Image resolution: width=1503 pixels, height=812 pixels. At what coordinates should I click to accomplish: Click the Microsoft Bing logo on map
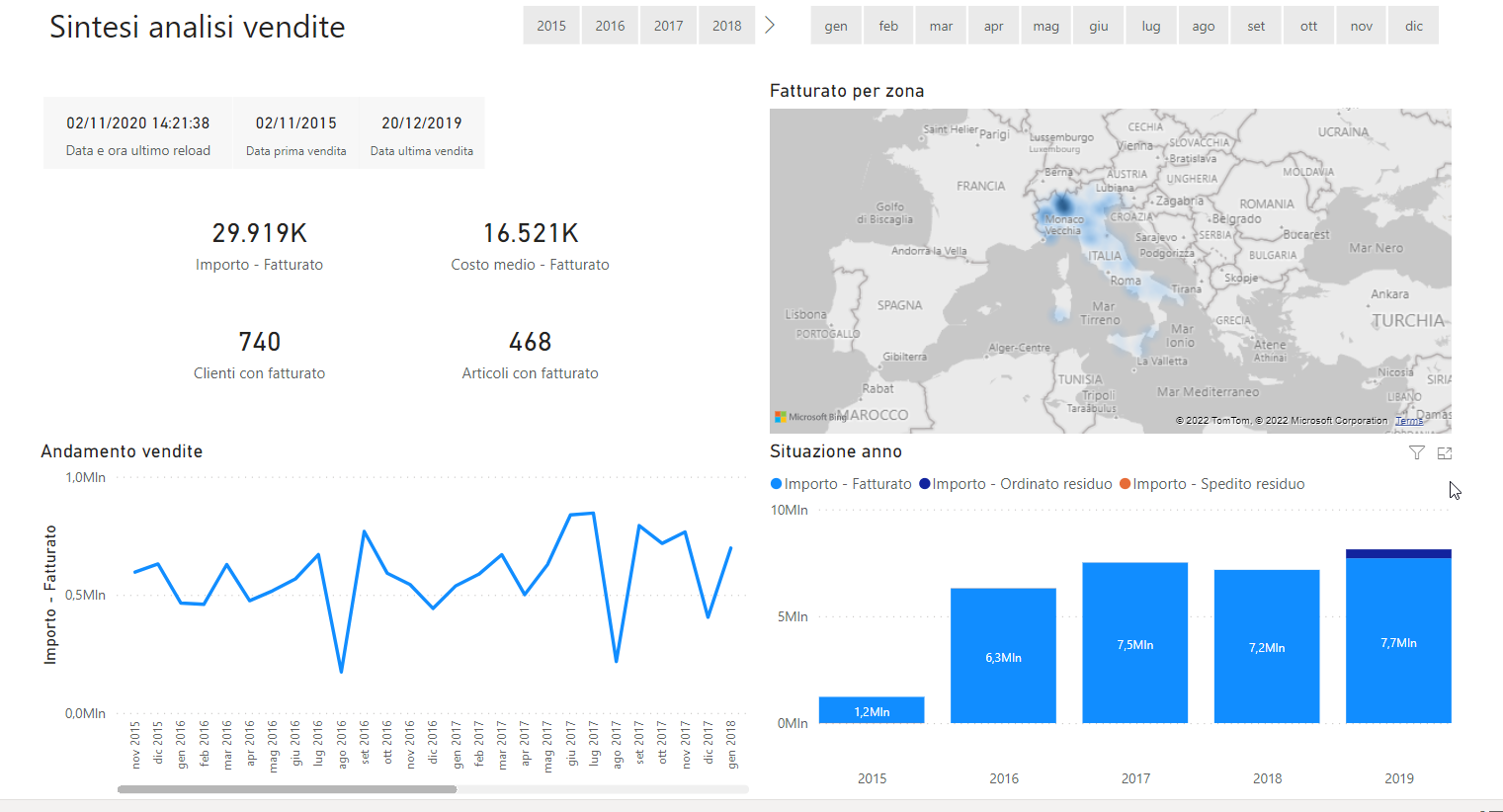tap(810, 417)
